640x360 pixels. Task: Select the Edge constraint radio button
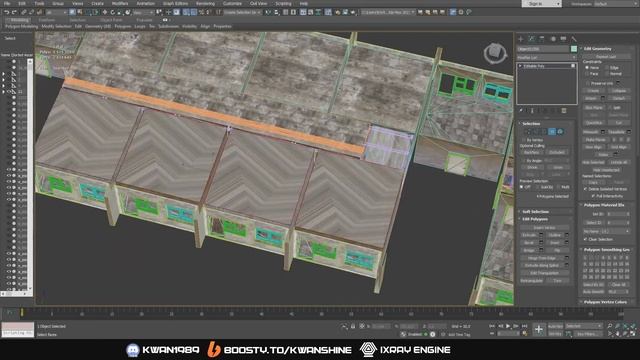point(607,68)
